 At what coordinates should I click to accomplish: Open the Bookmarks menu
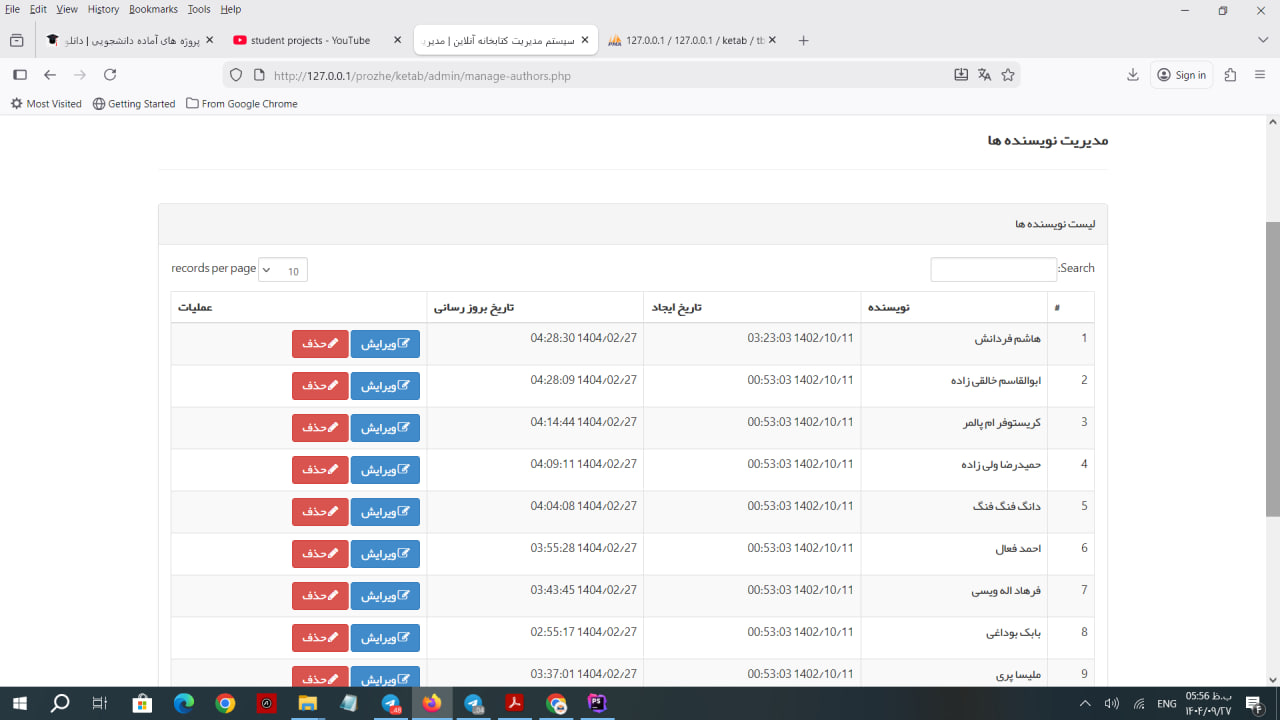tap(153, 9)
